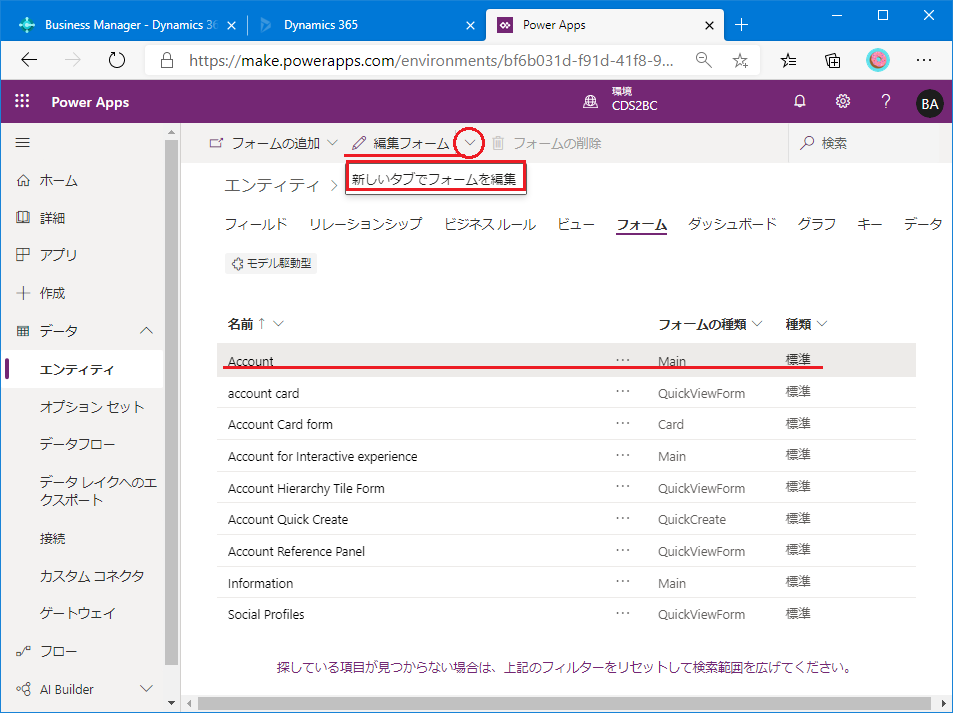Open the environment CDS2BC picker

634,99
